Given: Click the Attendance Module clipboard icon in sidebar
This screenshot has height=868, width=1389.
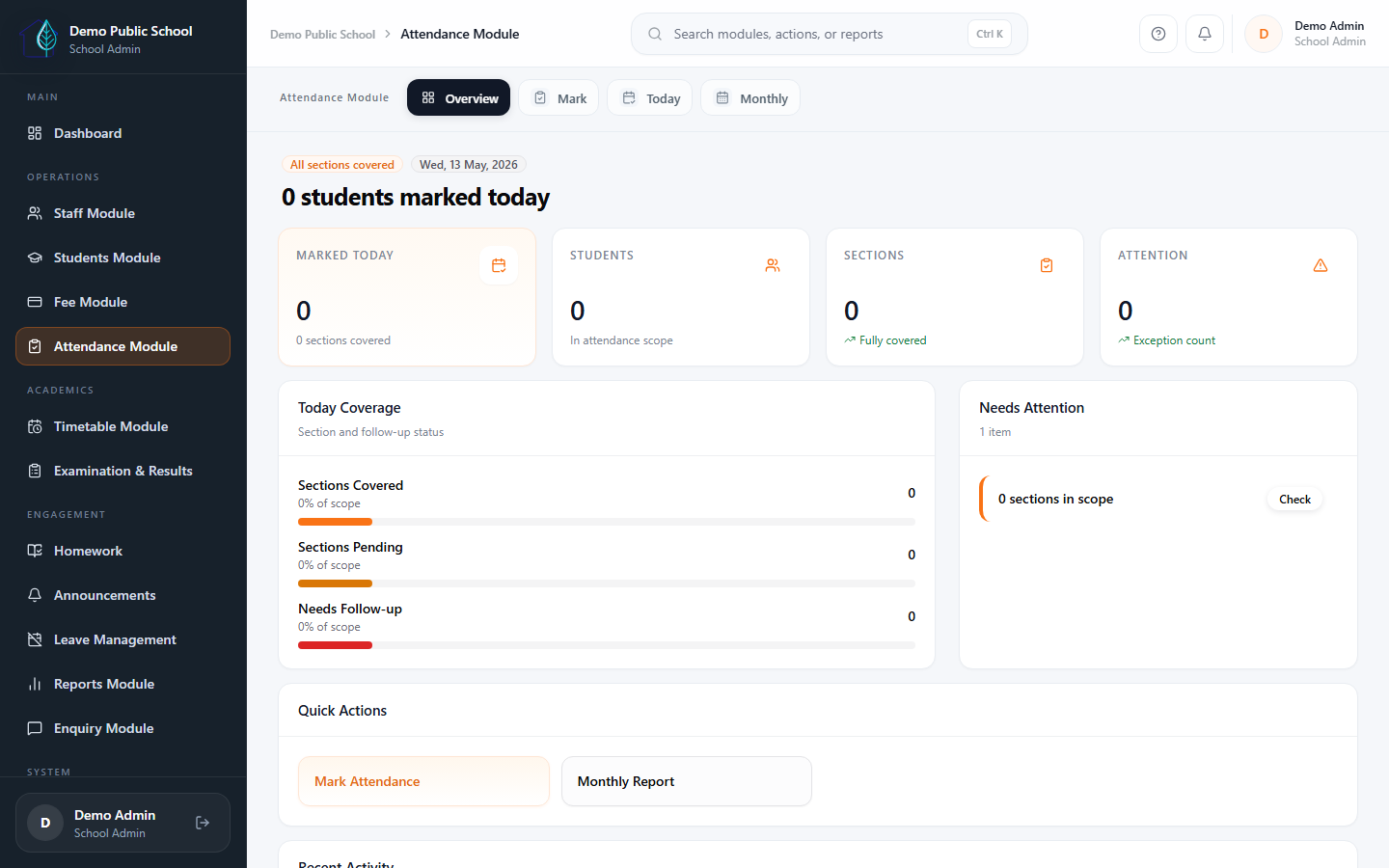Looking at the screenshot, I should point(35,346).
